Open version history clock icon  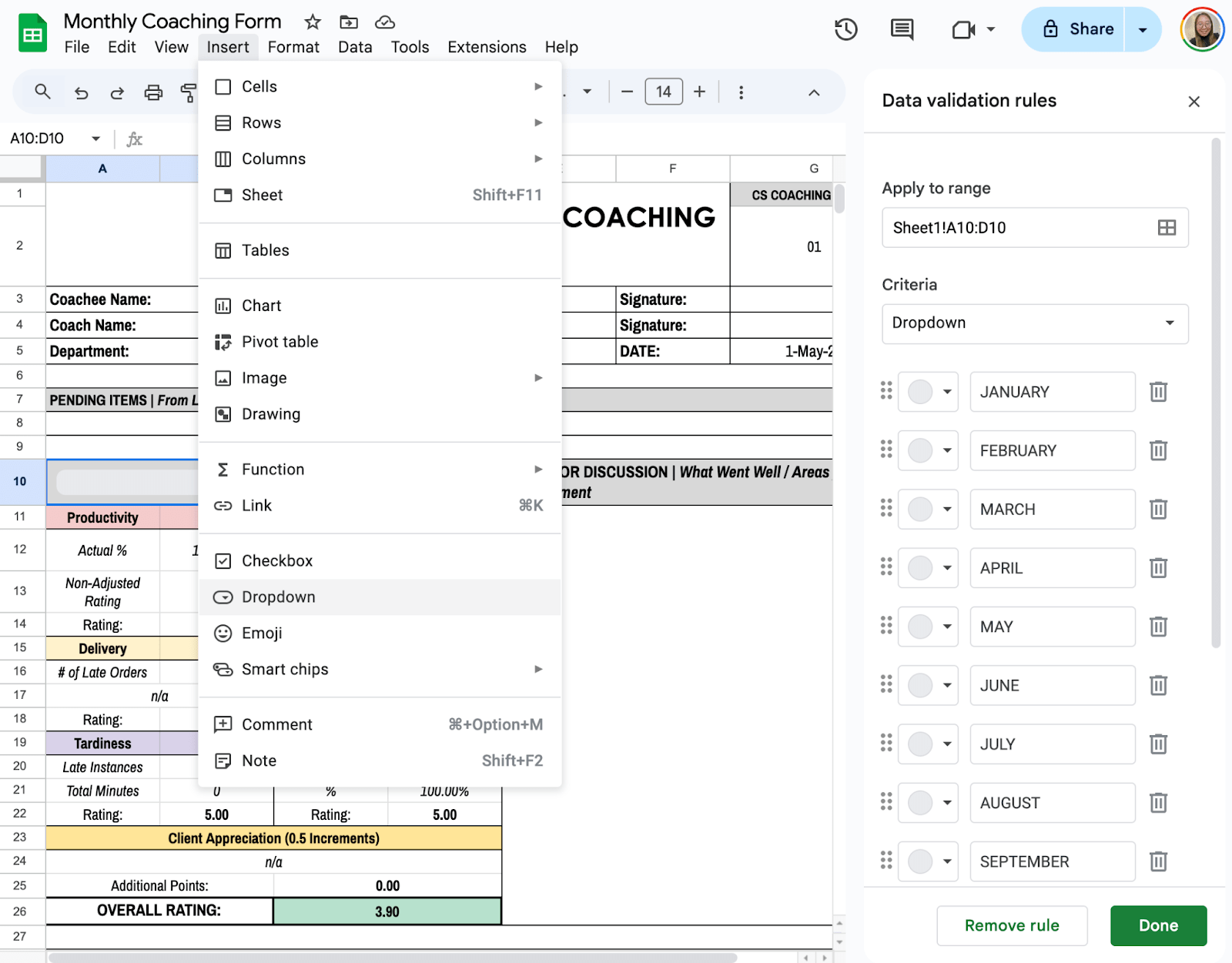point(845,30)
